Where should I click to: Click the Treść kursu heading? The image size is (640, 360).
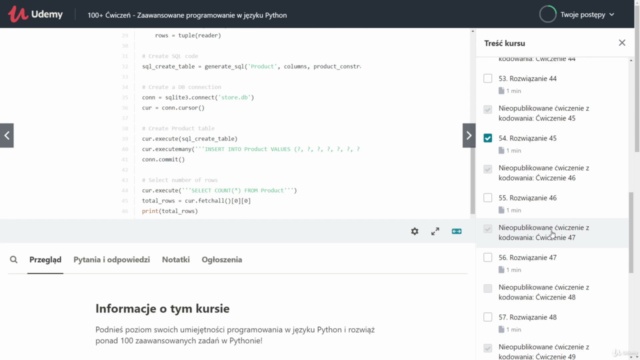[x=504, y=43]
